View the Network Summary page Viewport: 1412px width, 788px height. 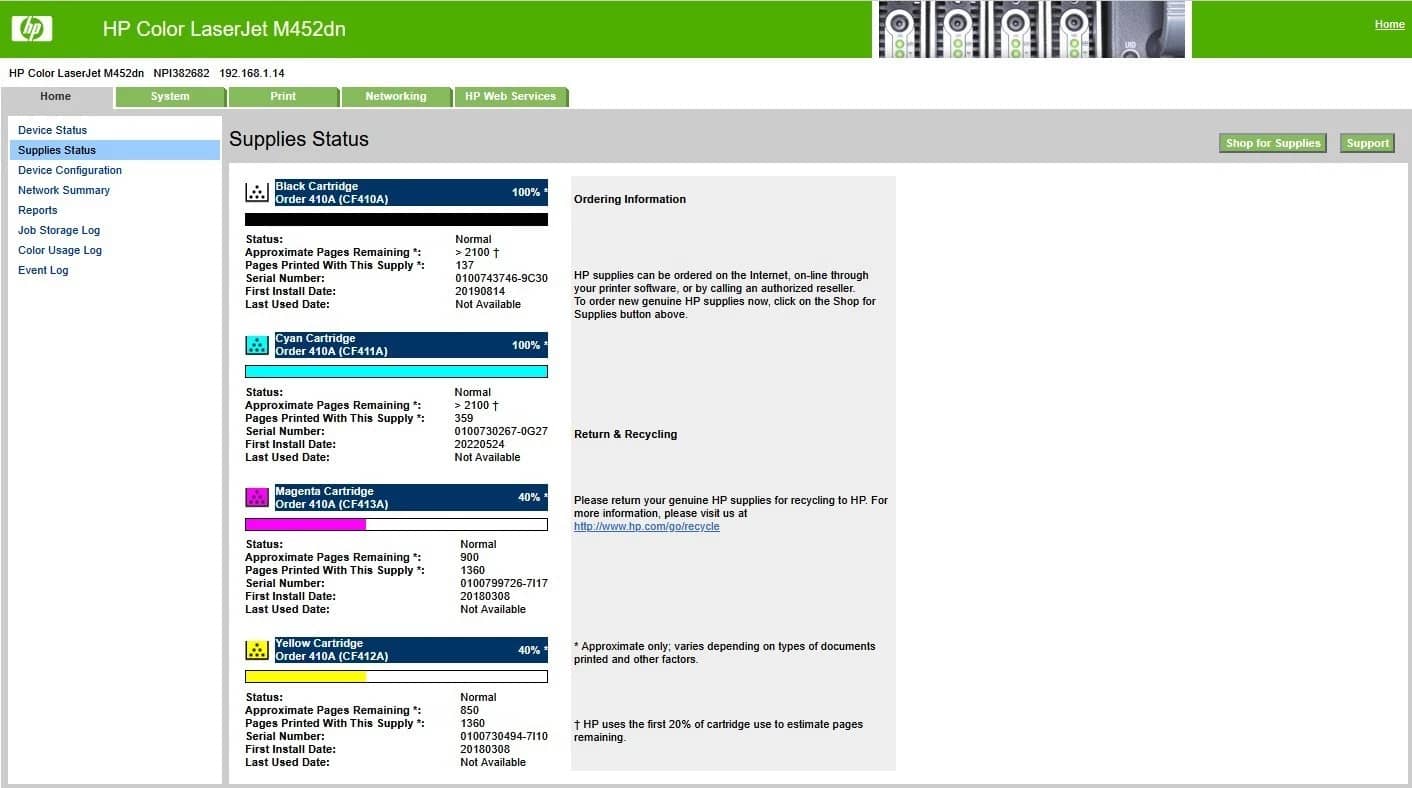(x=64, y=190)
